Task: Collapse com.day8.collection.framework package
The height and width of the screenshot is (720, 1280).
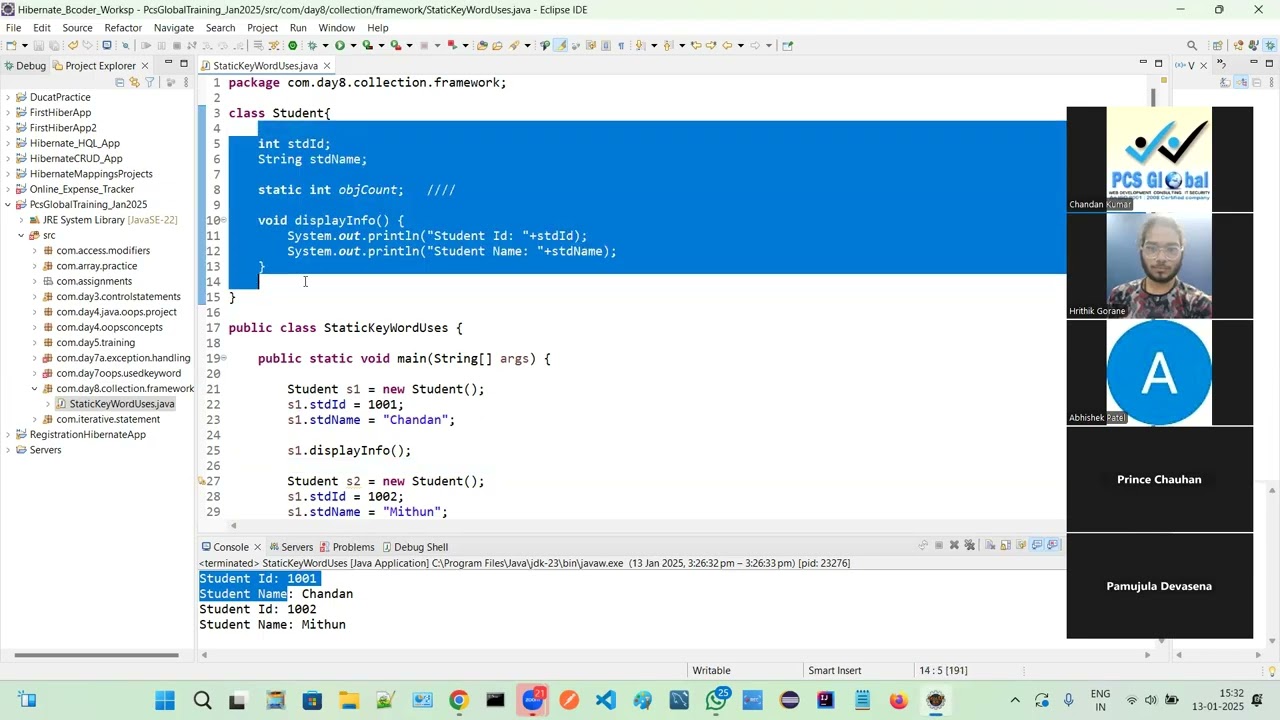Action: click(34, 389)
